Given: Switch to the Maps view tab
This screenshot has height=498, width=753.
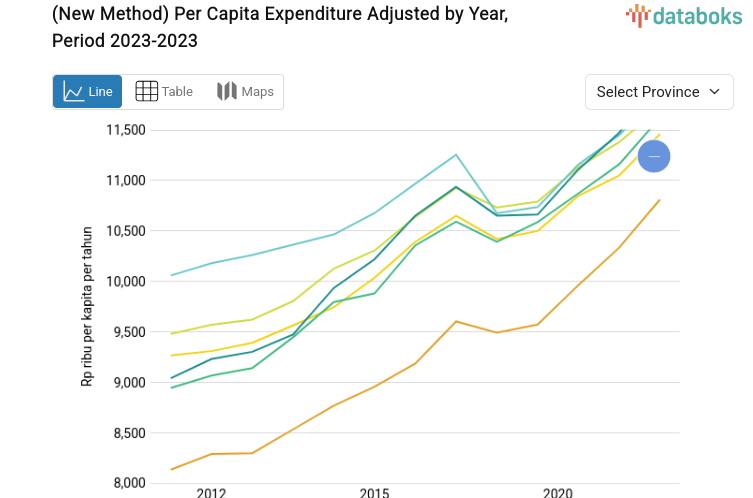Looking at the screenshot, I should click(245, 92).
